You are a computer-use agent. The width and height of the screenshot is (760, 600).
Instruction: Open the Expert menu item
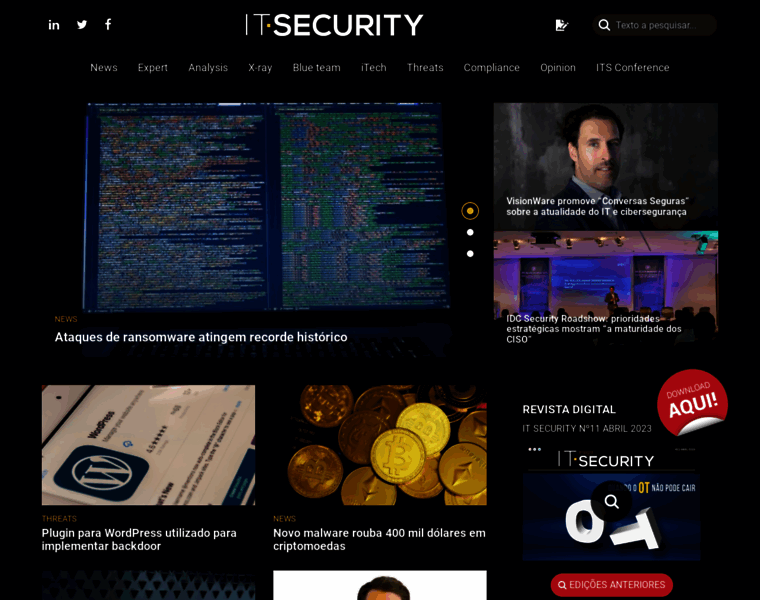click(153, 67)
